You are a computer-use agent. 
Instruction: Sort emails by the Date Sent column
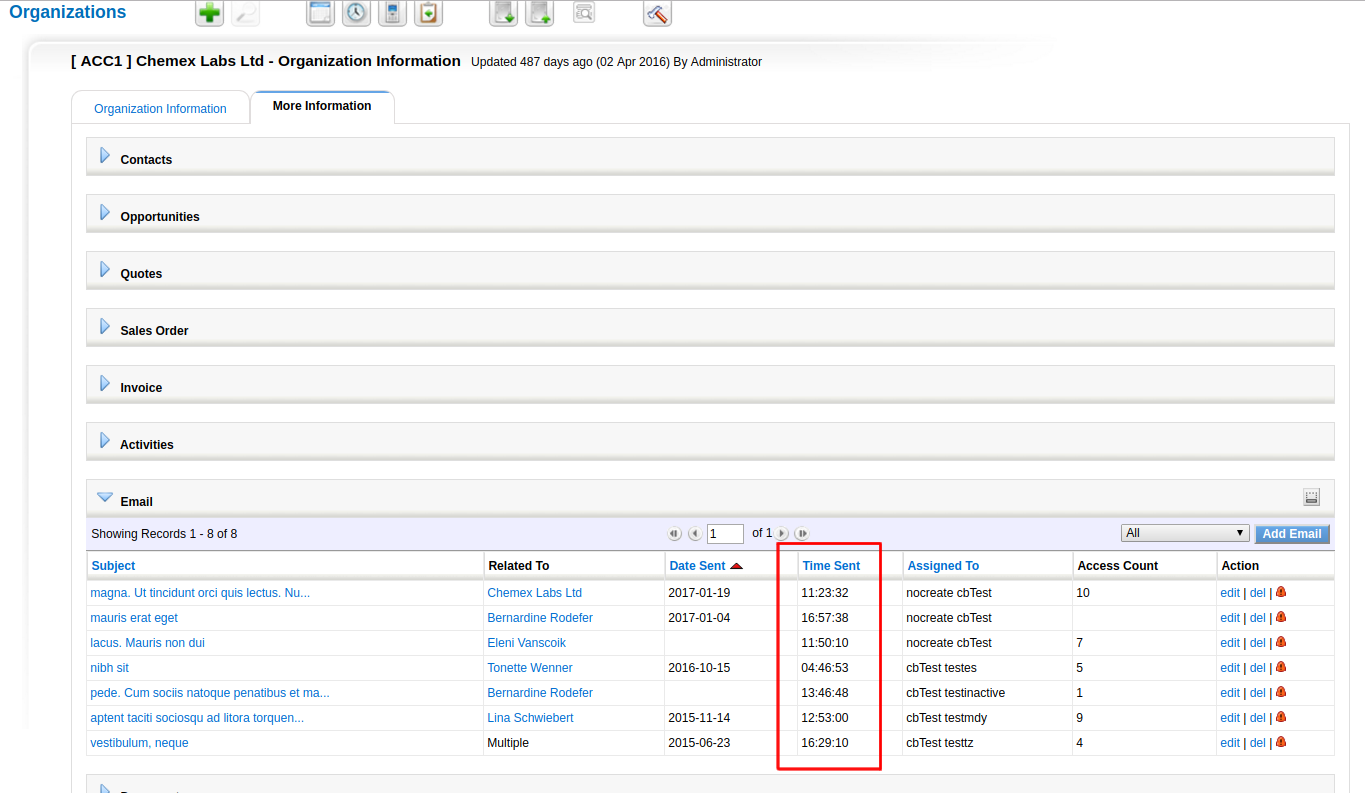(x=697, y=566)
